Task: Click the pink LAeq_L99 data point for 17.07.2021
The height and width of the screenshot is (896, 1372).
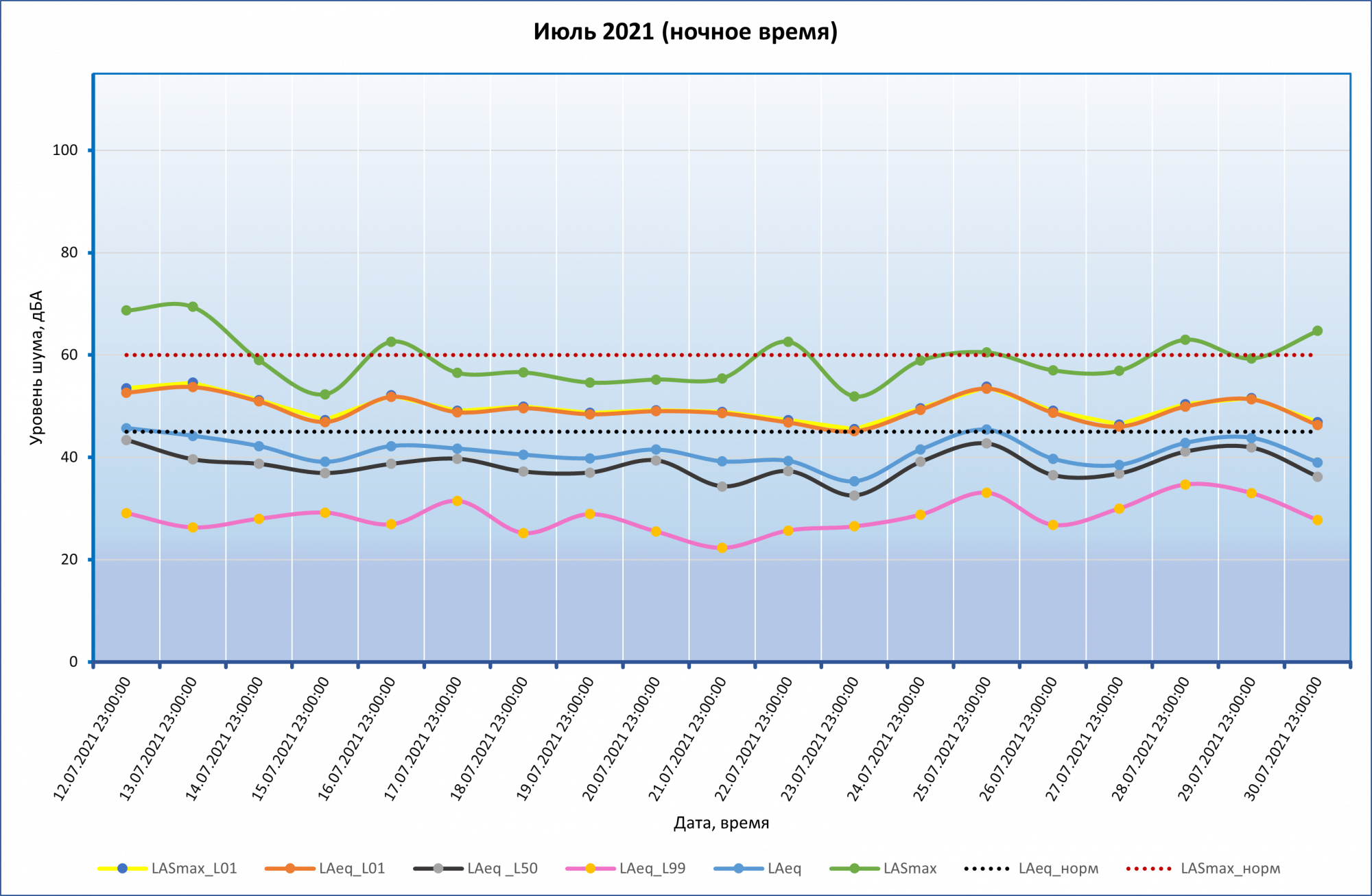Action: 458,501
